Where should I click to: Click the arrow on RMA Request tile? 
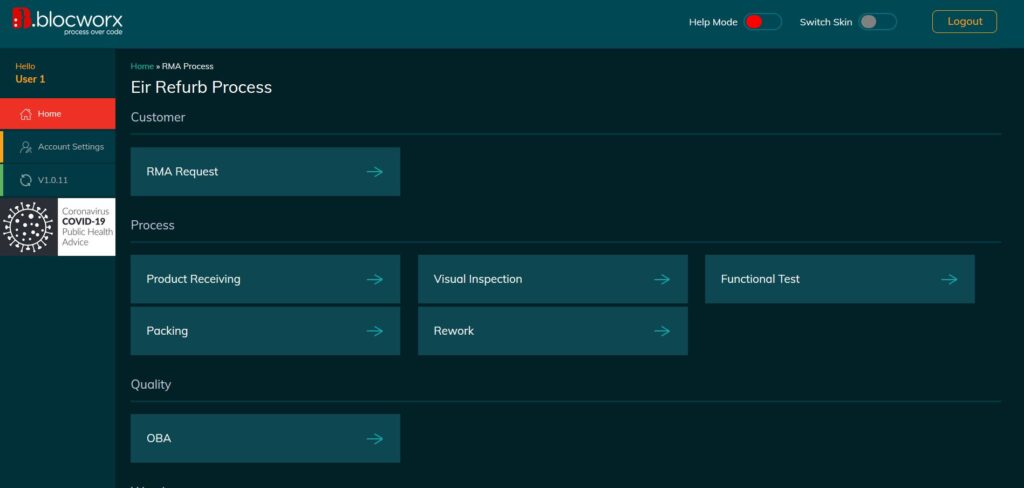(375, 172)
